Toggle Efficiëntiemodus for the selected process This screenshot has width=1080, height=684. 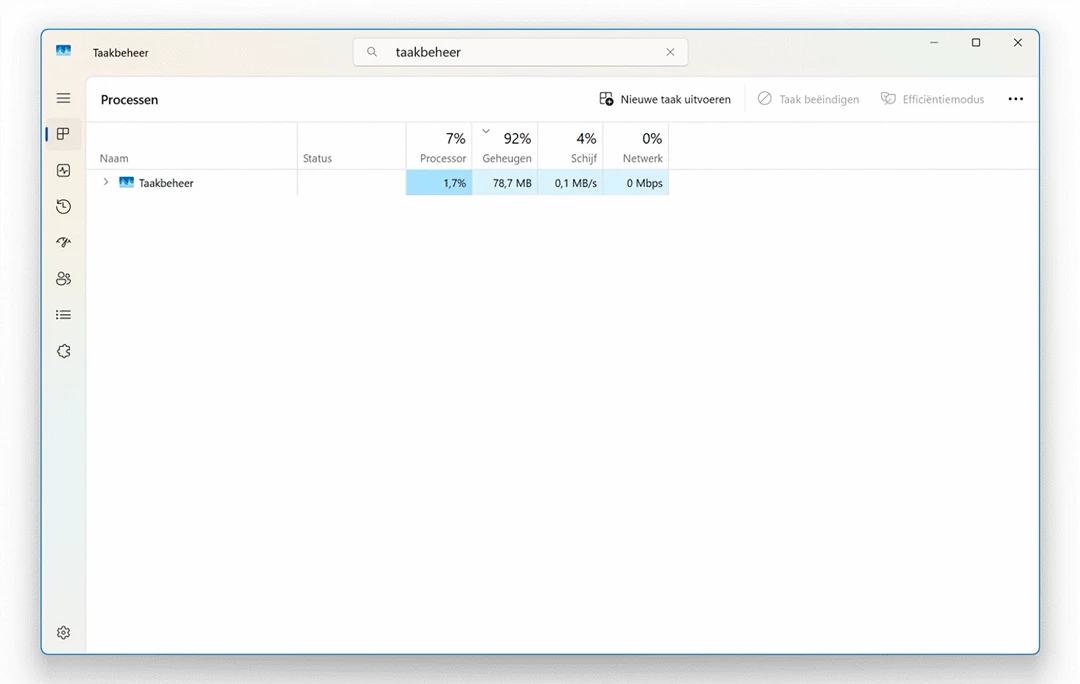coord(931,99)
